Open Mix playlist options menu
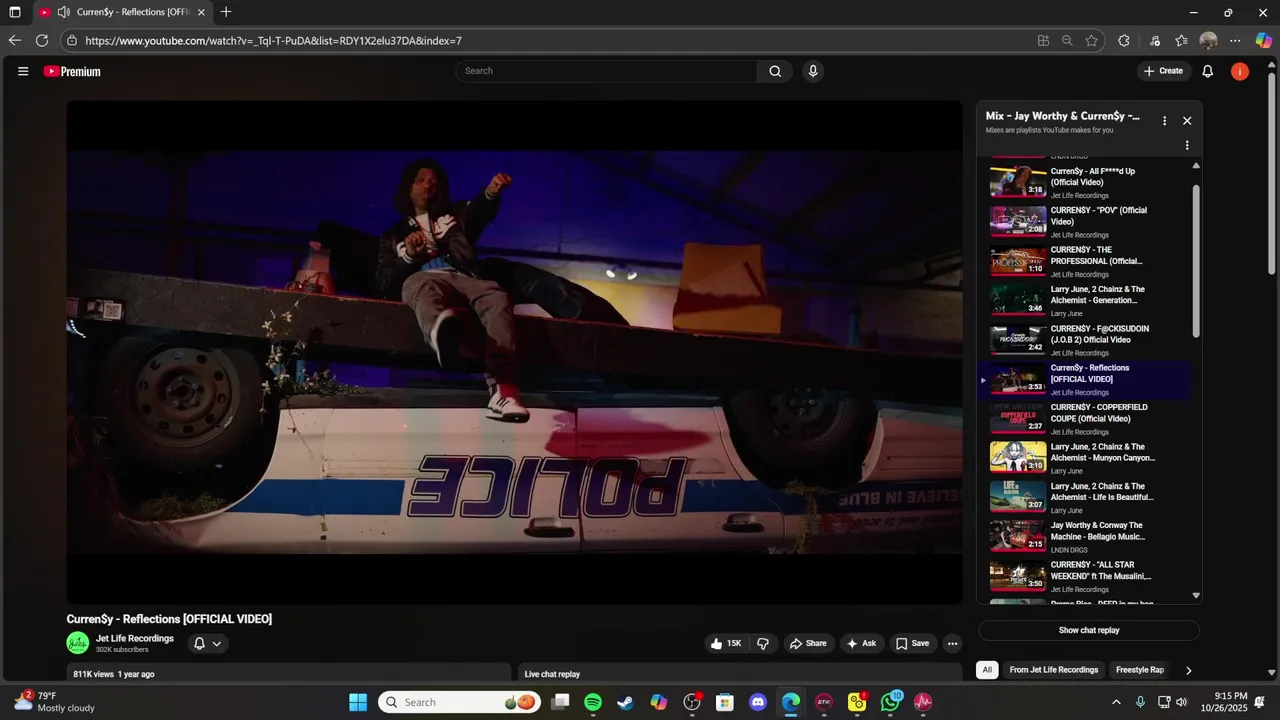 pyautogui.click(x=1164, y=121)
